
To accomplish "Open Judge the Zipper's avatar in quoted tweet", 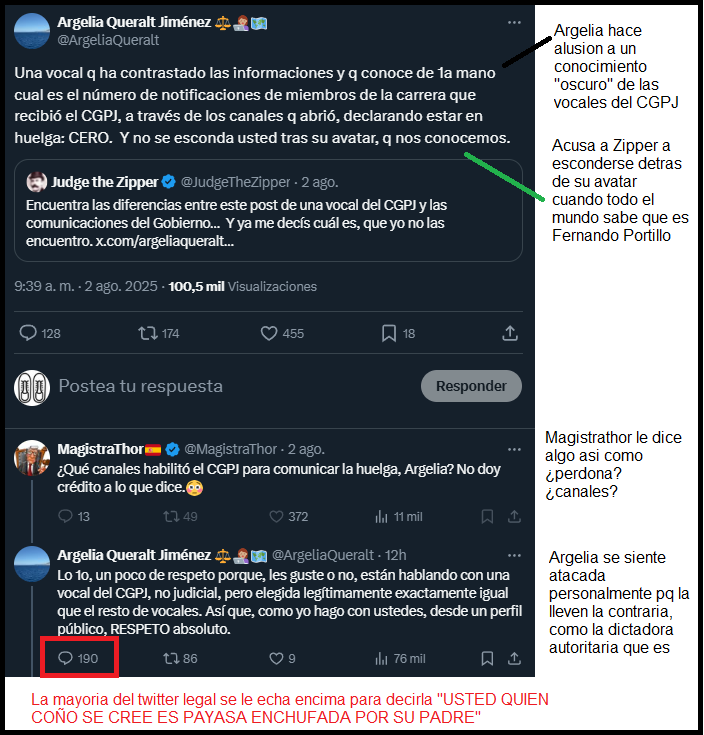I will tap(37, 182).
